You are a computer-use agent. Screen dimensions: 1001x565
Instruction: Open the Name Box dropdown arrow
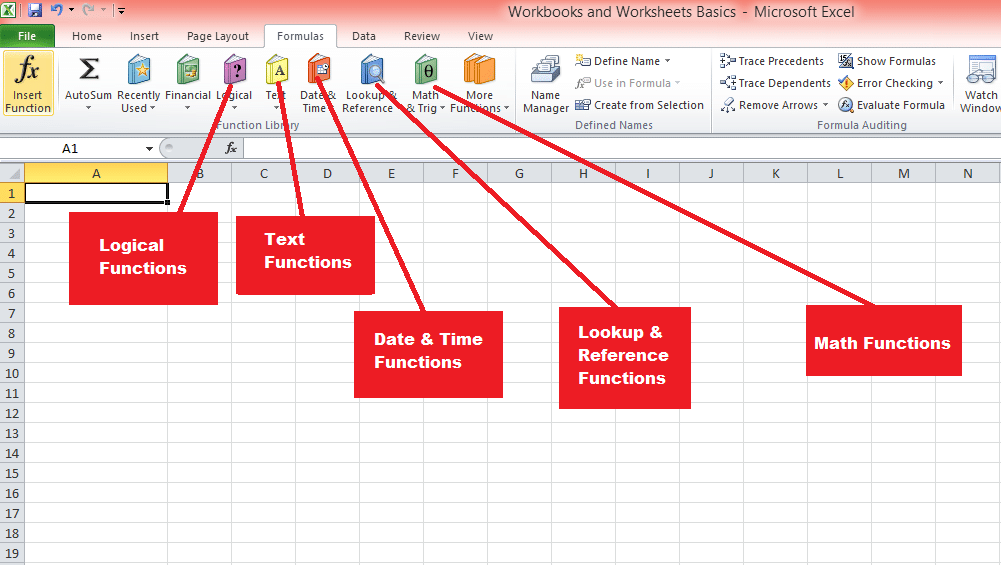click(x=149, y=149)
